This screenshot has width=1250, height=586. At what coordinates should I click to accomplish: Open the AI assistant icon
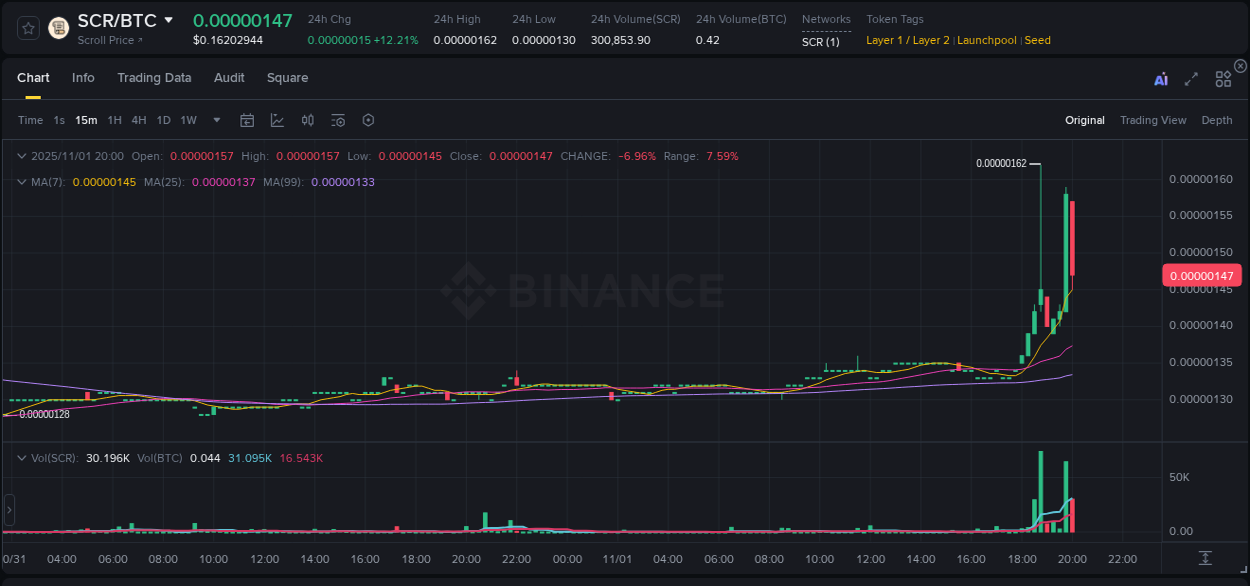(x=1160, y=77)
